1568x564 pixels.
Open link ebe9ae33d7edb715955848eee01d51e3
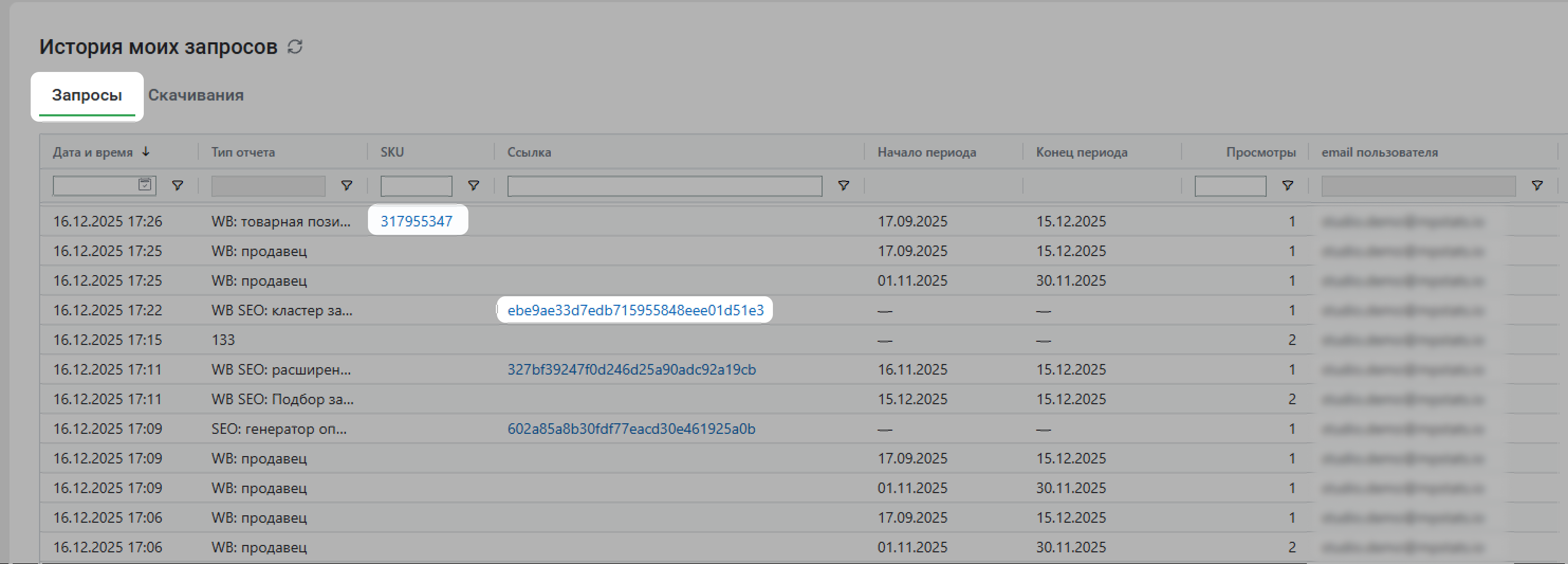pos(635,310)
